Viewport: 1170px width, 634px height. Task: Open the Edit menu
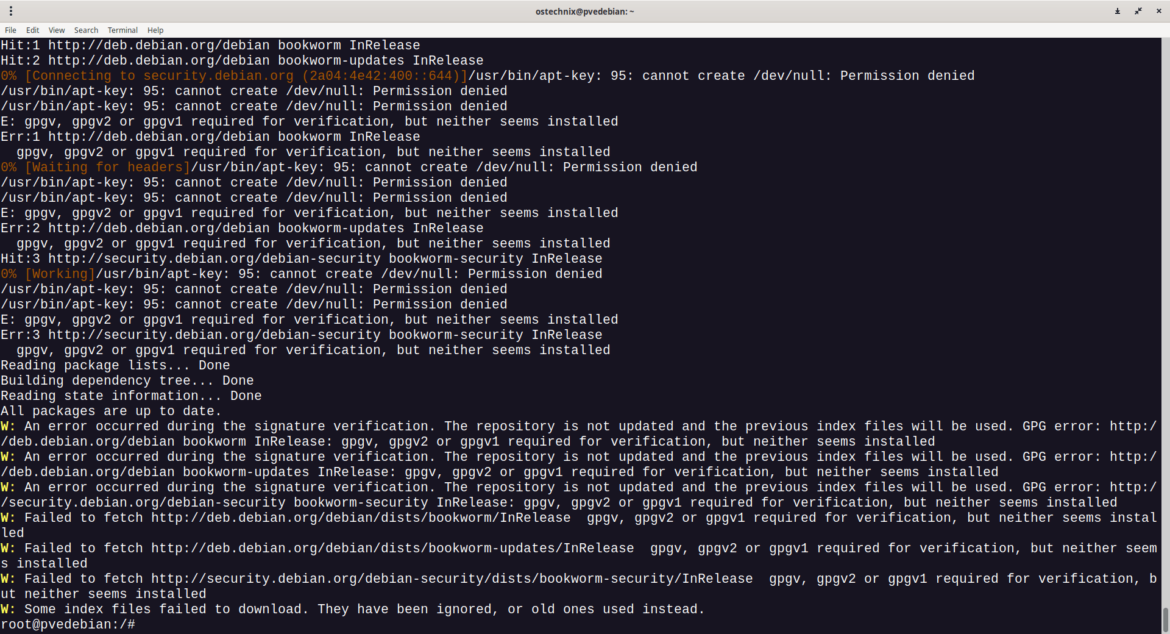[x=32, y=29]
